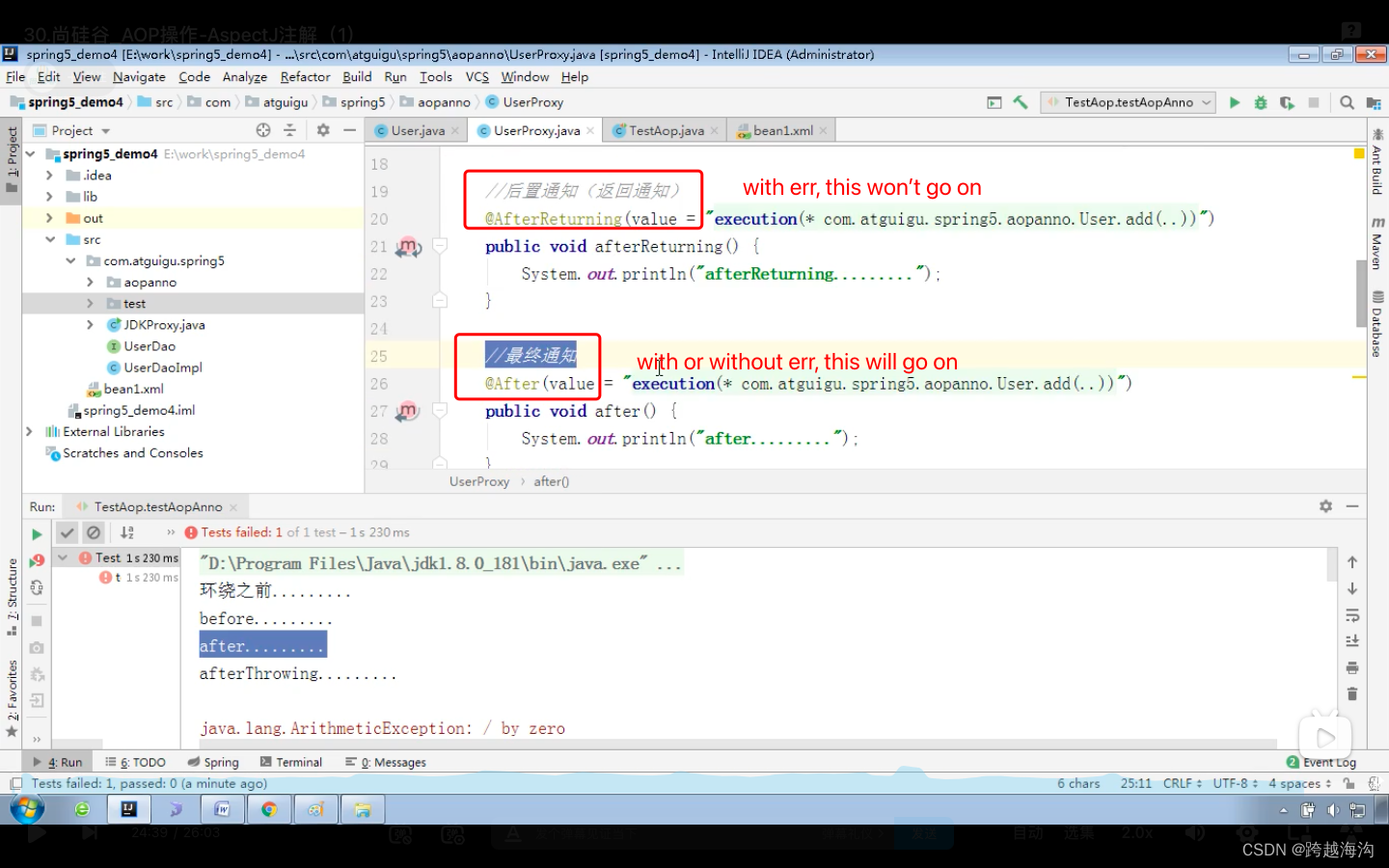The image size is (1389, 868).
Task: Click editor vertical scrollbar thumb
Action: point(1361,293)
